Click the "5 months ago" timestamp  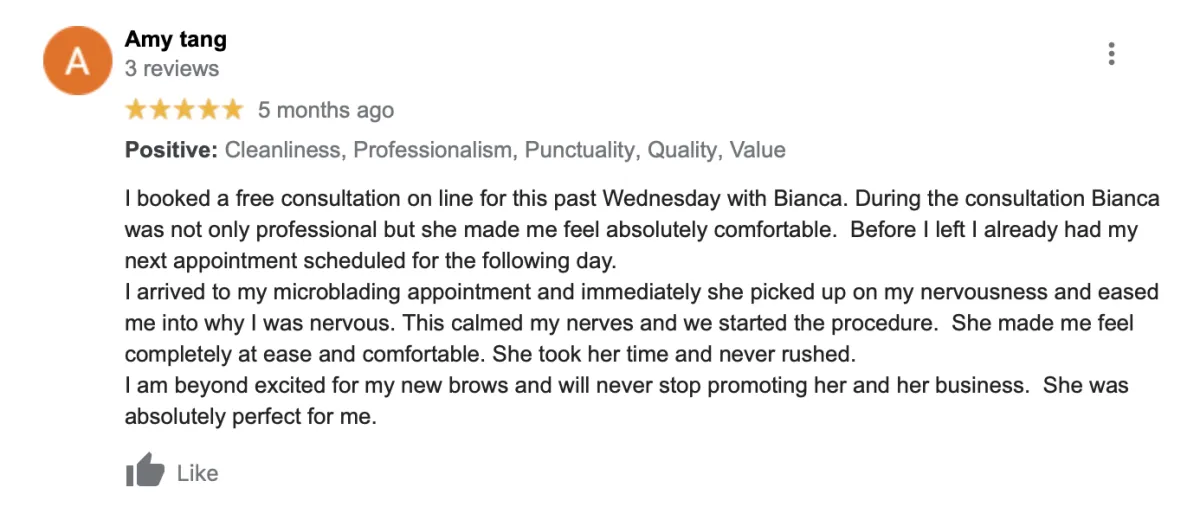(x=326, y=110)
